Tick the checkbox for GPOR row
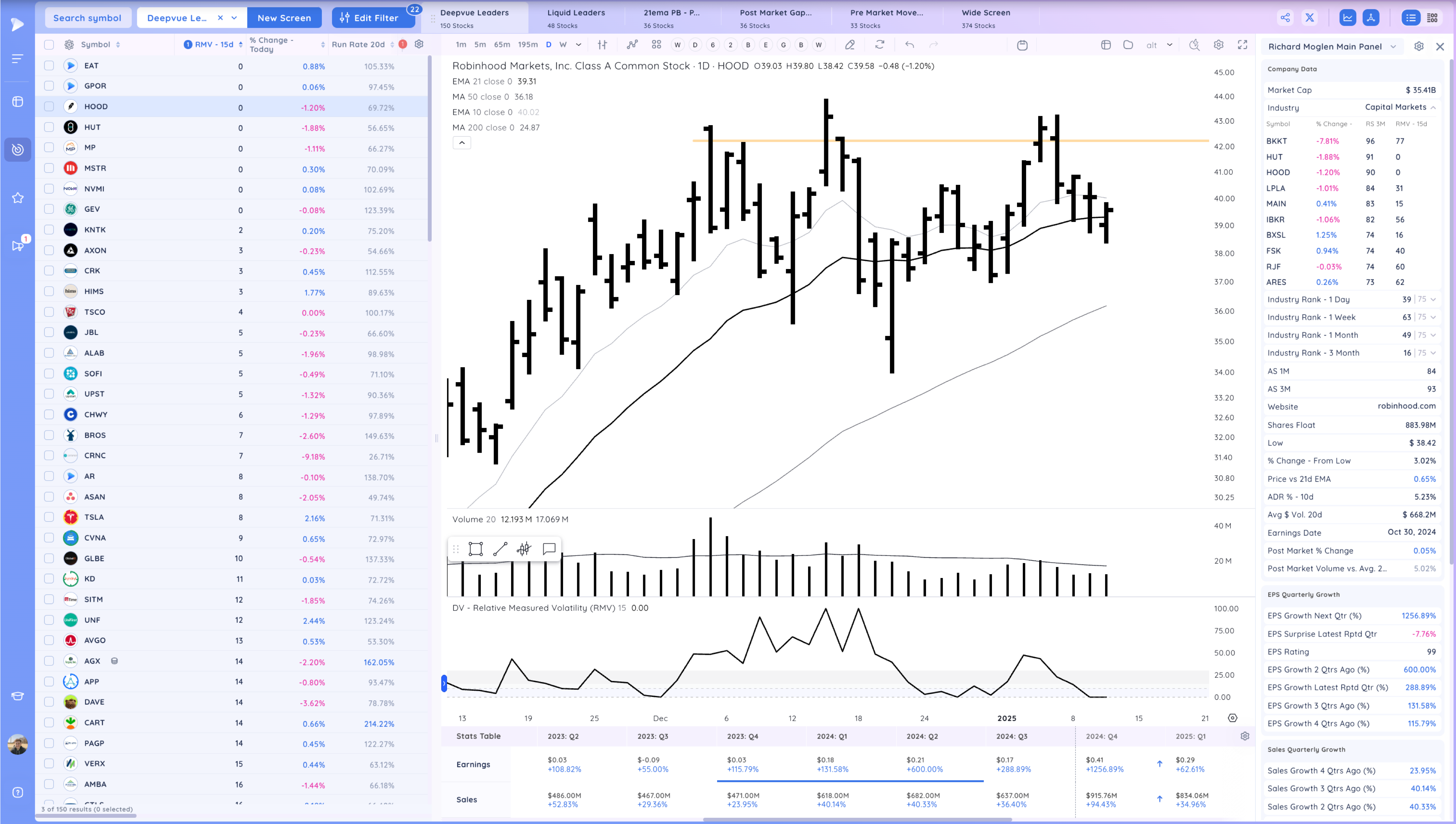Image resolution: width=1456 pixels, height=824 pixels. [x=49, y=86]
